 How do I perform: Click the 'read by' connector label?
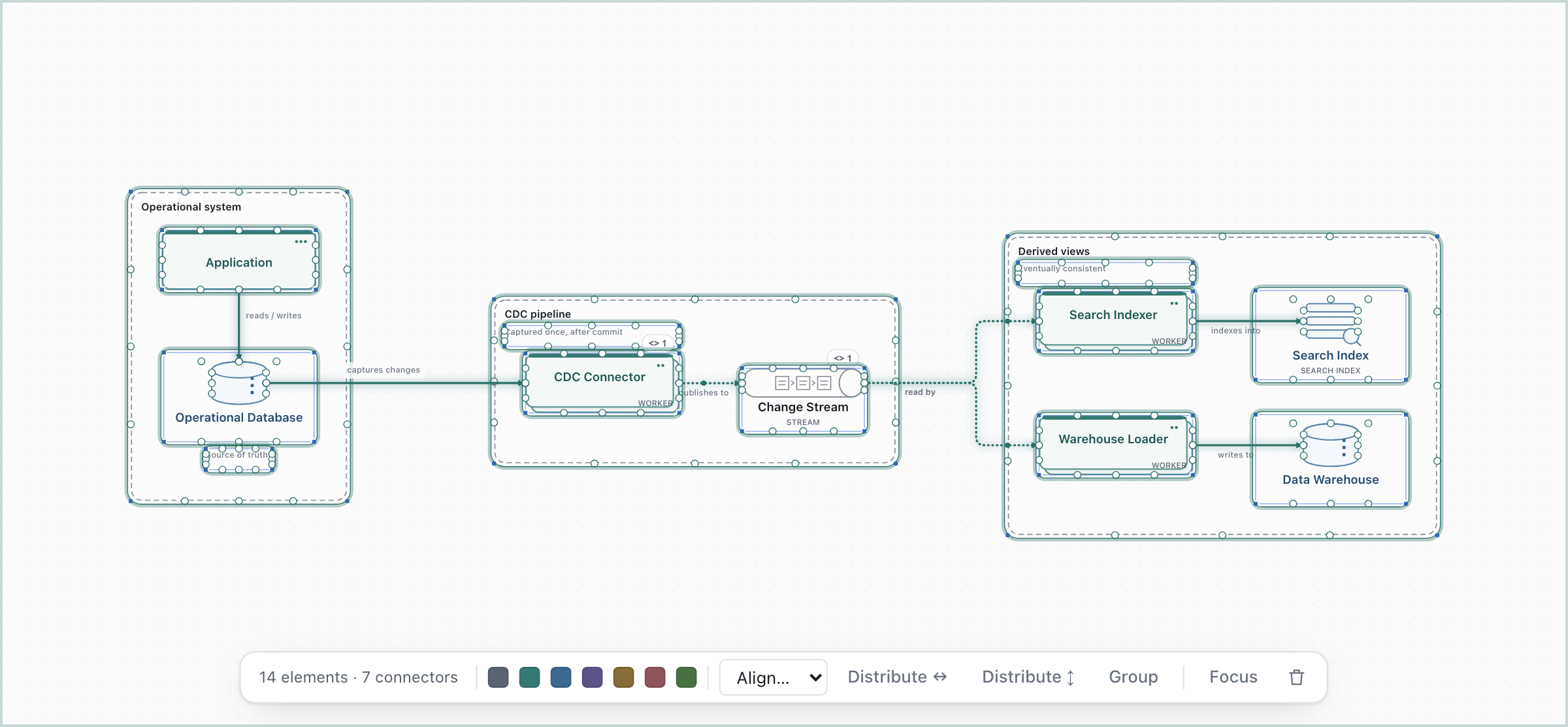(920, 392)
